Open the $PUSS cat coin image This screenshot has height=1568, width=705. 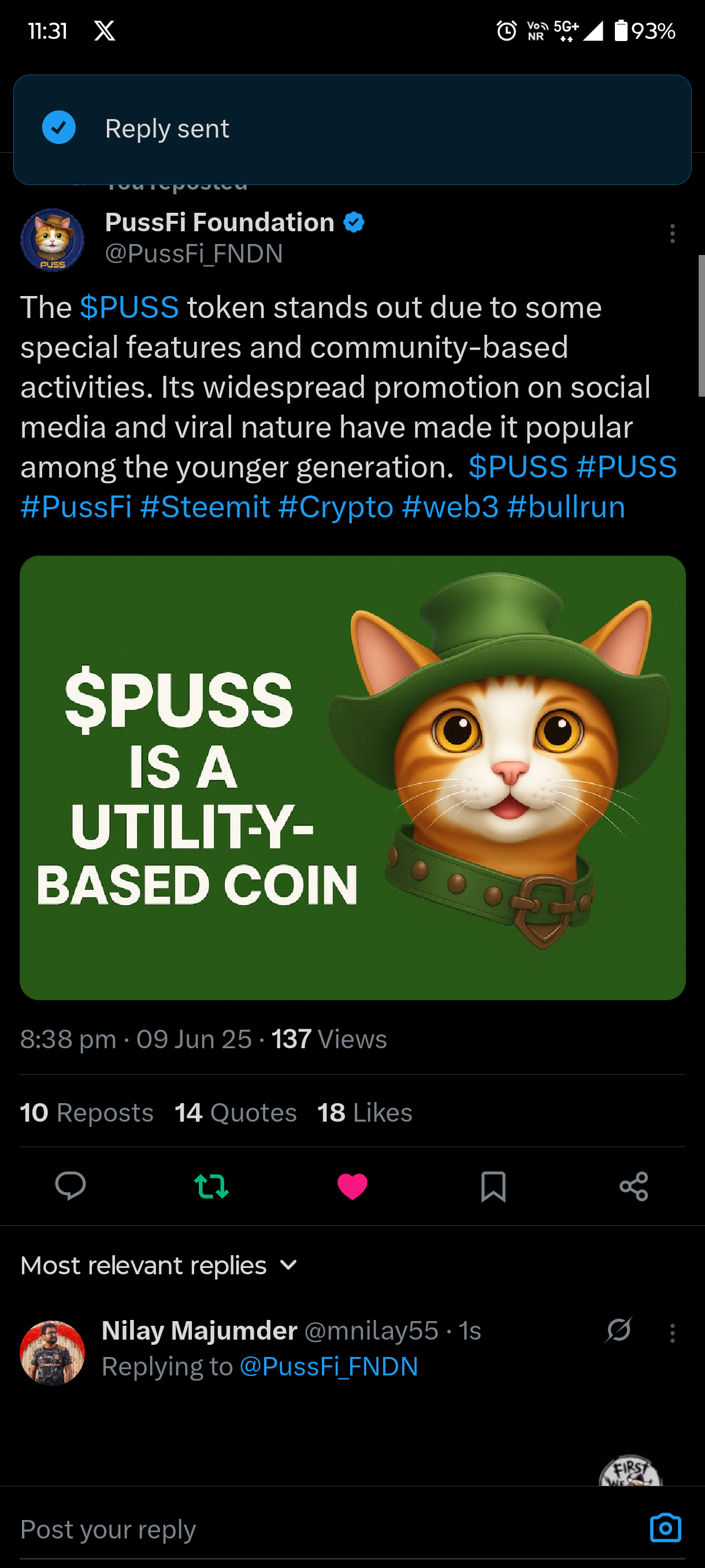pos(353,777)
